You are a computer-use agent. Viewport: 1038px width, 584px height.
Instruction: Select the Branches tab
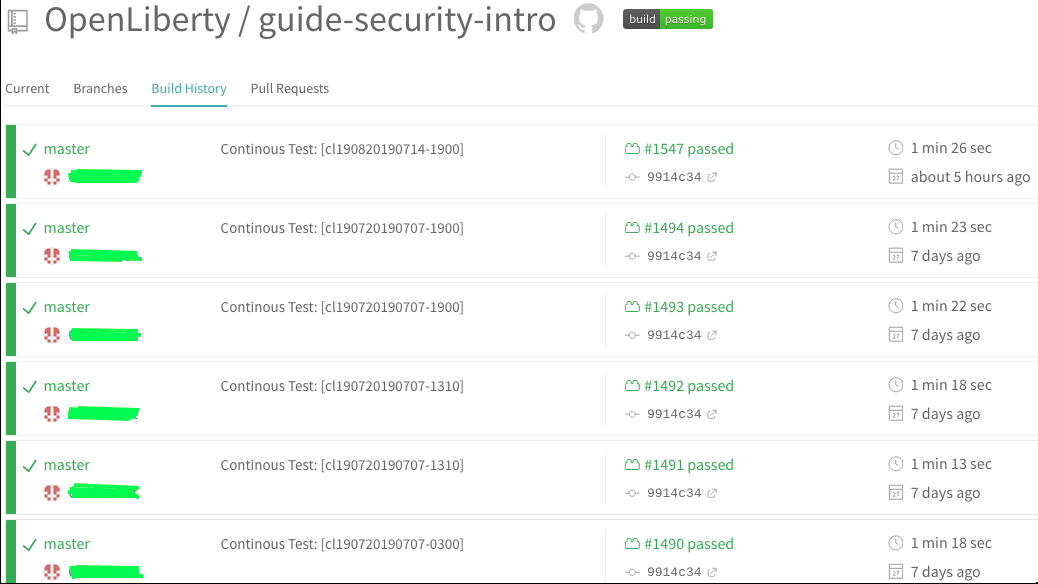tap(100, 88)
